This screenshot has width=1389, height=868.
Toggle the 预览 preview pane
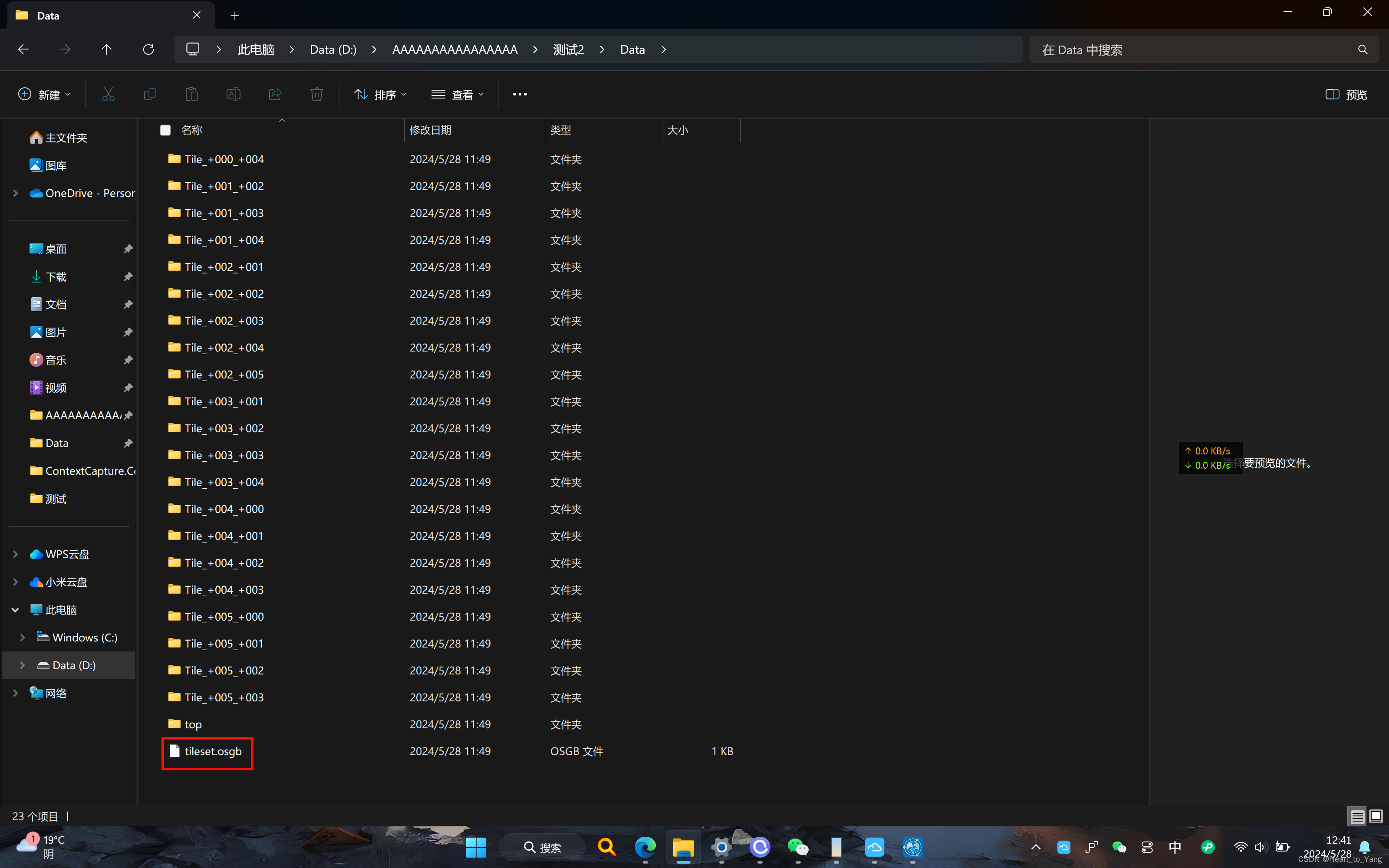[1346, 94]
